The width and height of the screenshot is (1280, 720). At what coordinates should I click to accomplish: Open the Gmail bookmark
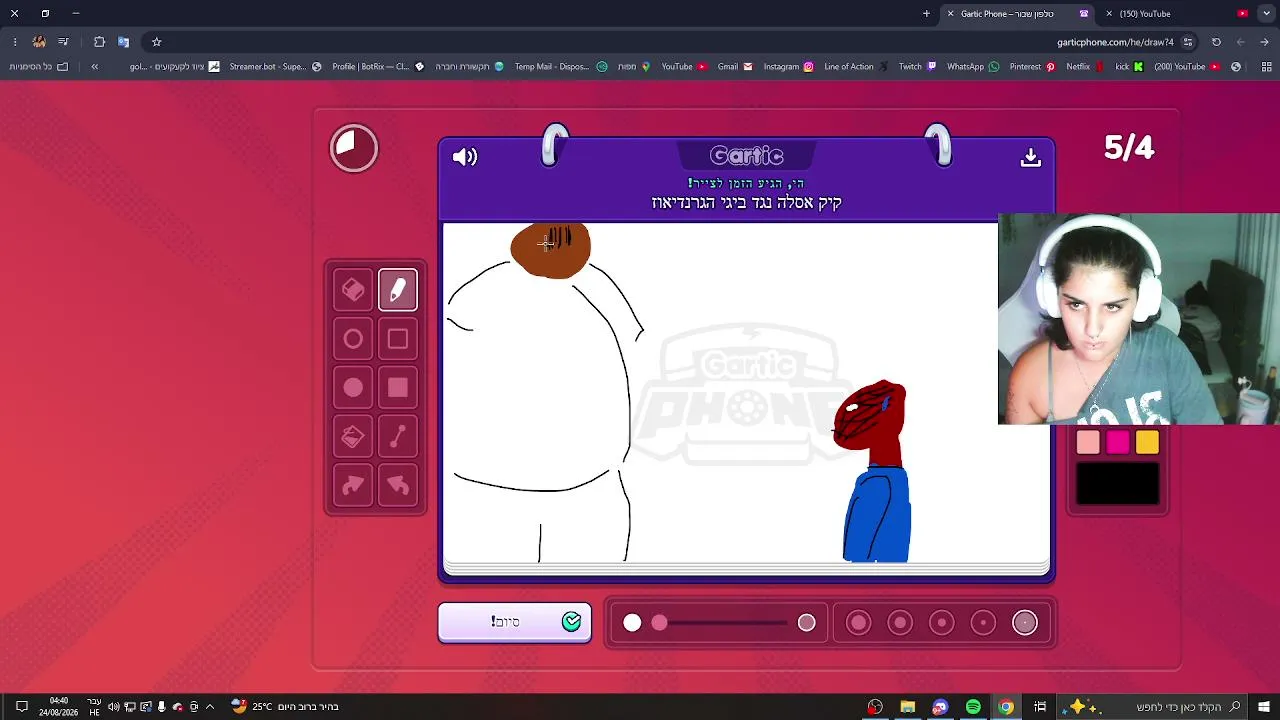click(x=735, y=67)
